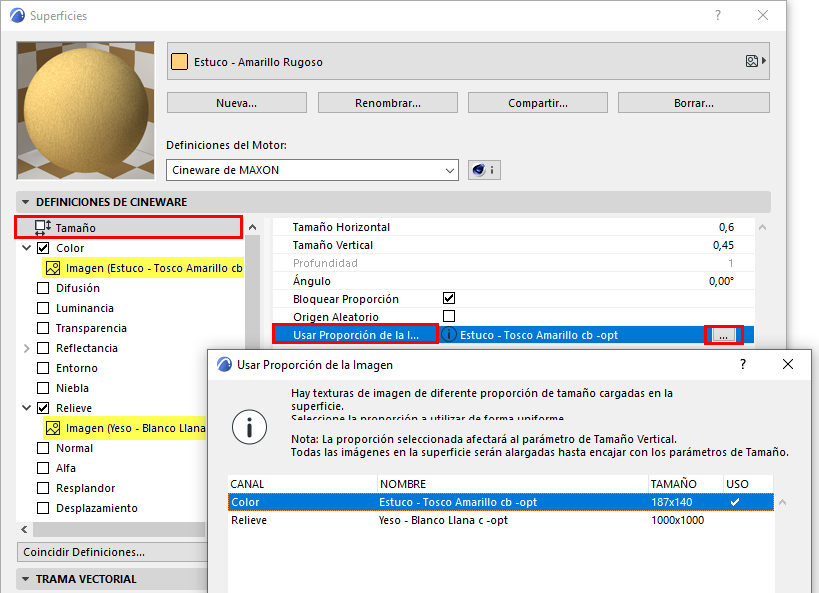Click the Nueva... button

[x=237, y=102]
